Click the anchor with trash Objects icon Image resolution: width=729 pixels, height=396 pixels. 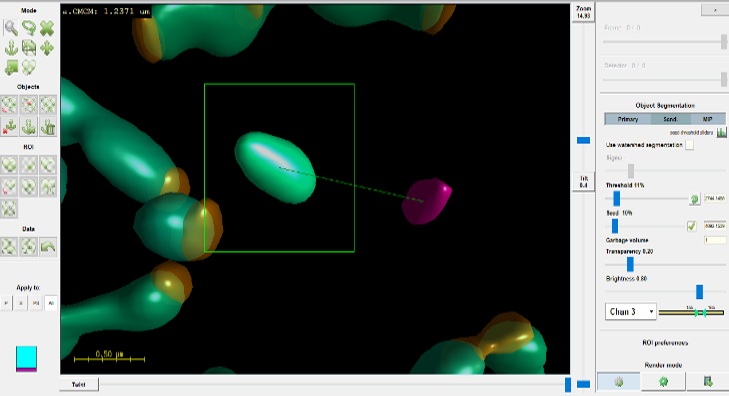point(48,126)
